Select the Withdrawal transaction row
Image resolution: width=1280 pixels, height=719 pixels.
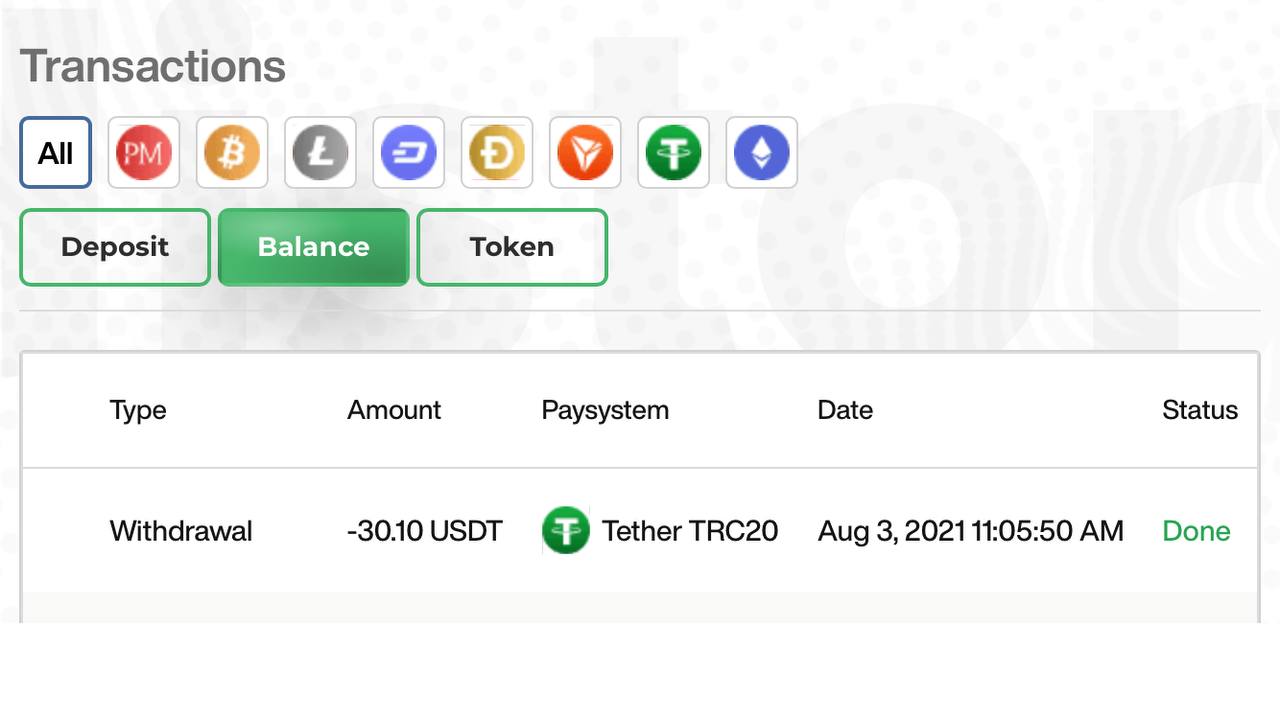point(640,531)
